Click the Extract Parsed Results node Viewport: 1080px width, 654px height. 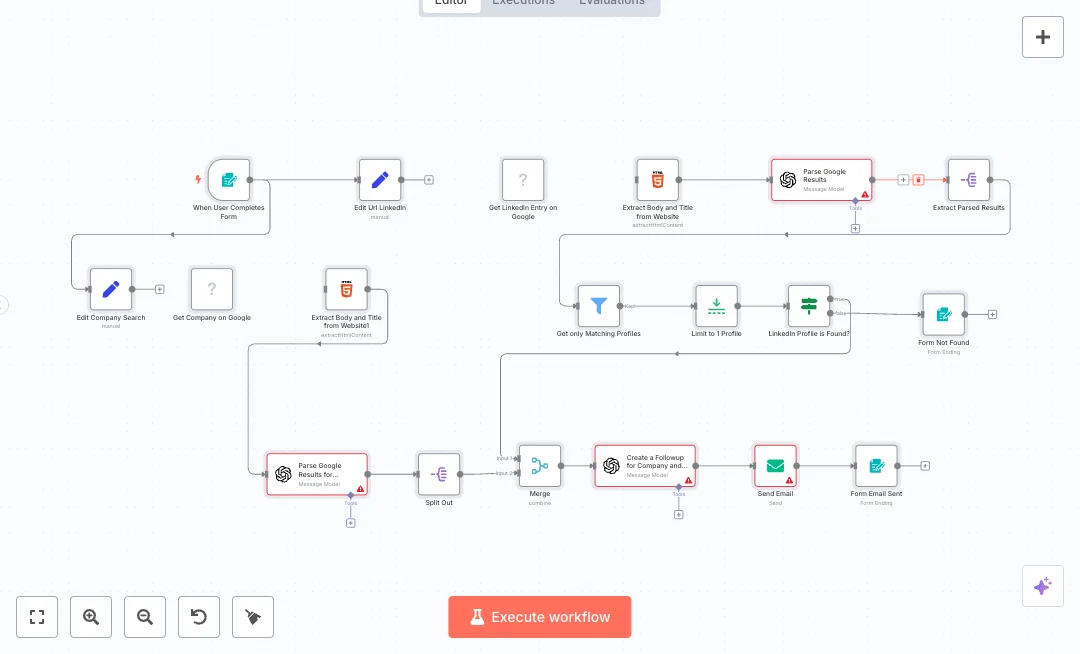[968, 180]
